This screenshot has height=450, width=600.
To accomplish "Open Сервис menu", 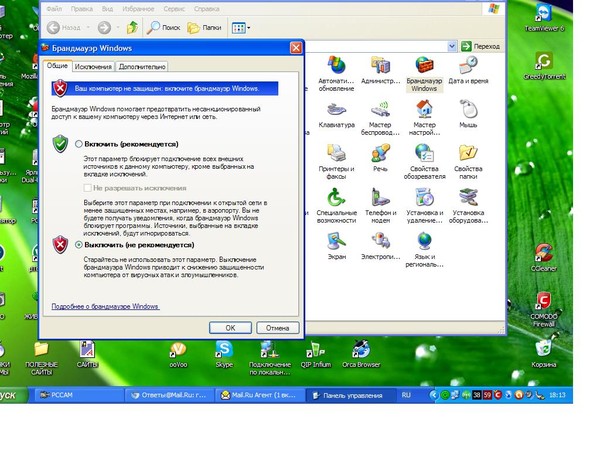I will (x=174, y=8).
